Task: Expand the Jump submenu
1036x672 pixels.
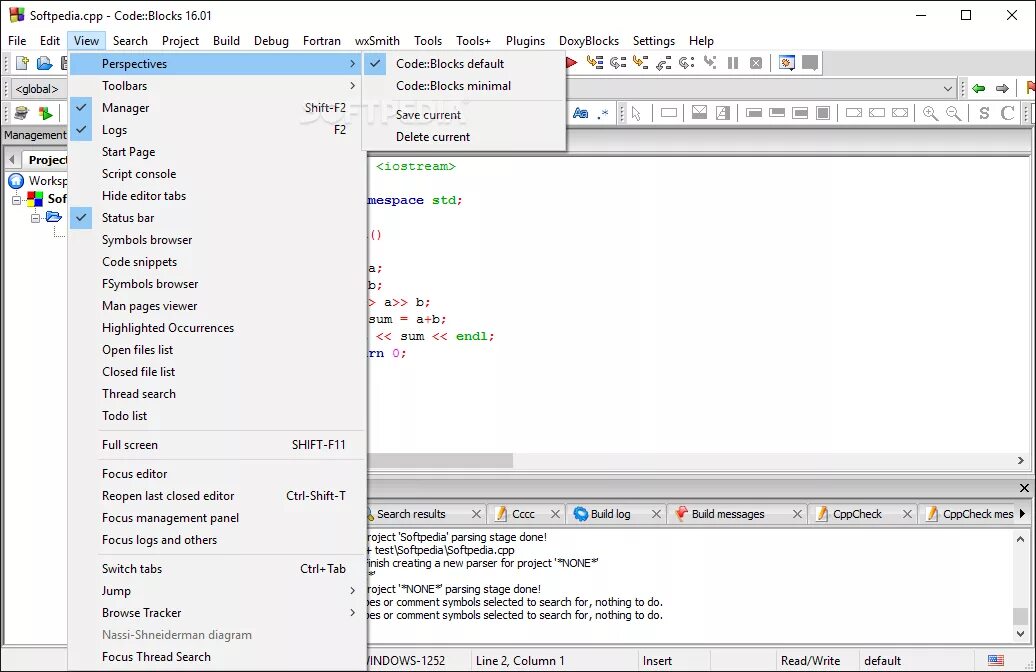Action: [217, 591]
